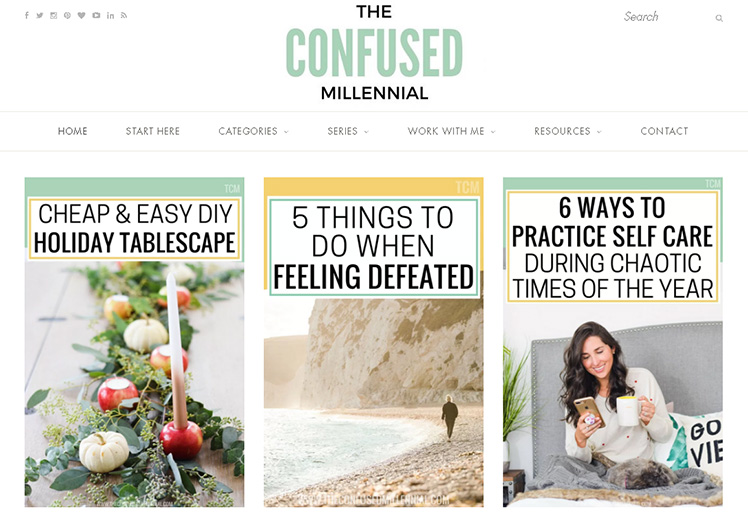Open the Instagram icon in the header
Image resolution: width=748 pixels, height=517 pixels.
pos(53,15)
